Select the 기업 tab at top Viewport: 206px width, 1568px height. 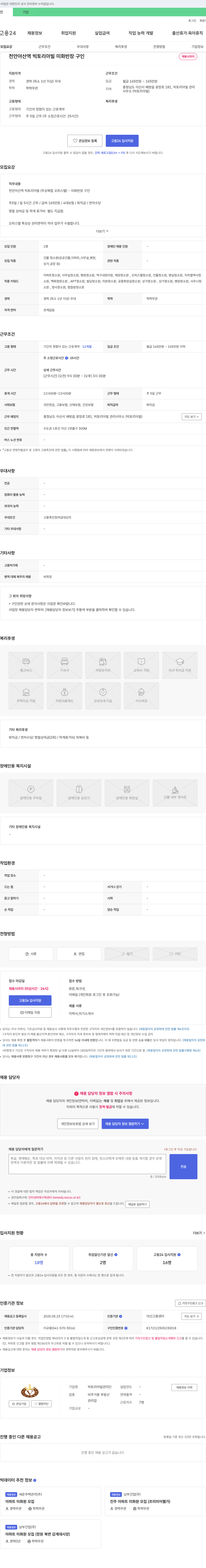tap(26, 12)
